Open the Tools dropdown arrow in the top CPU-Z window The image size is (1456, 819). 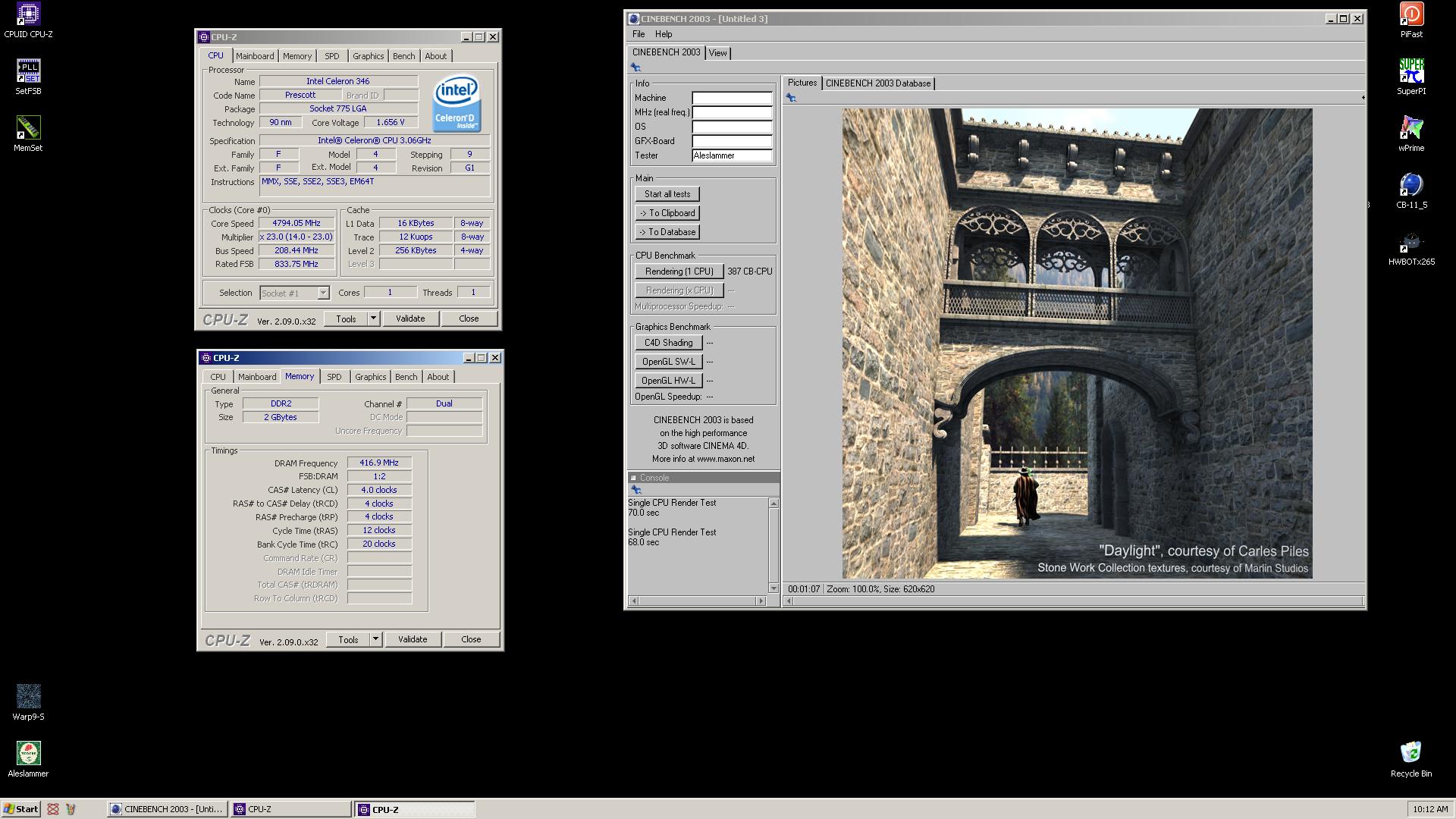tap(373, 318)
